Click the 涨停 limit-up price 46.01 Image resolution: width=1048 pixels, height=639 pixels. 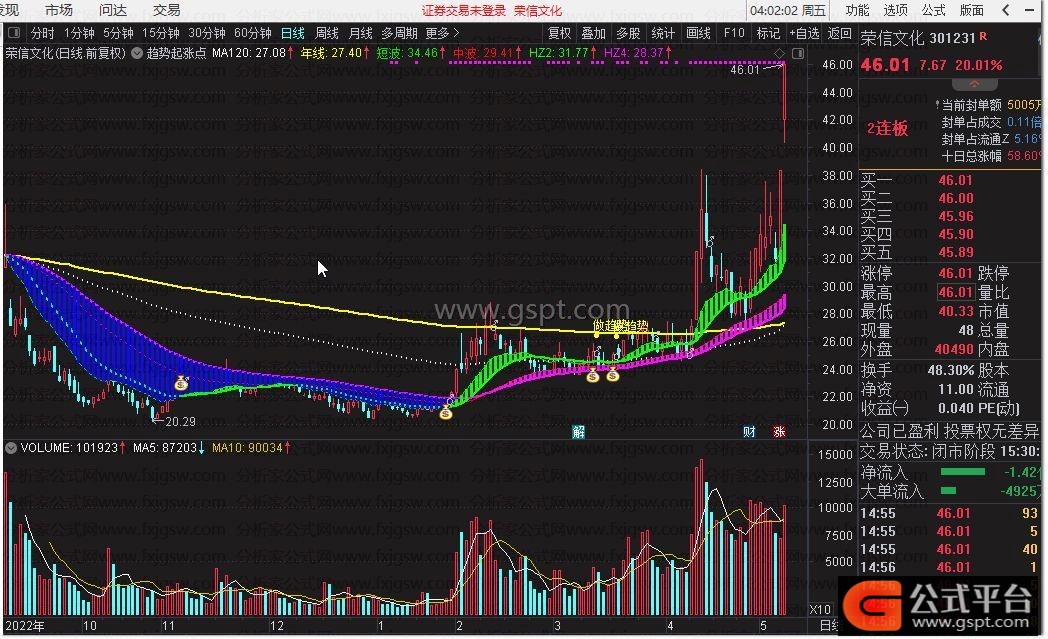point(955,273)
